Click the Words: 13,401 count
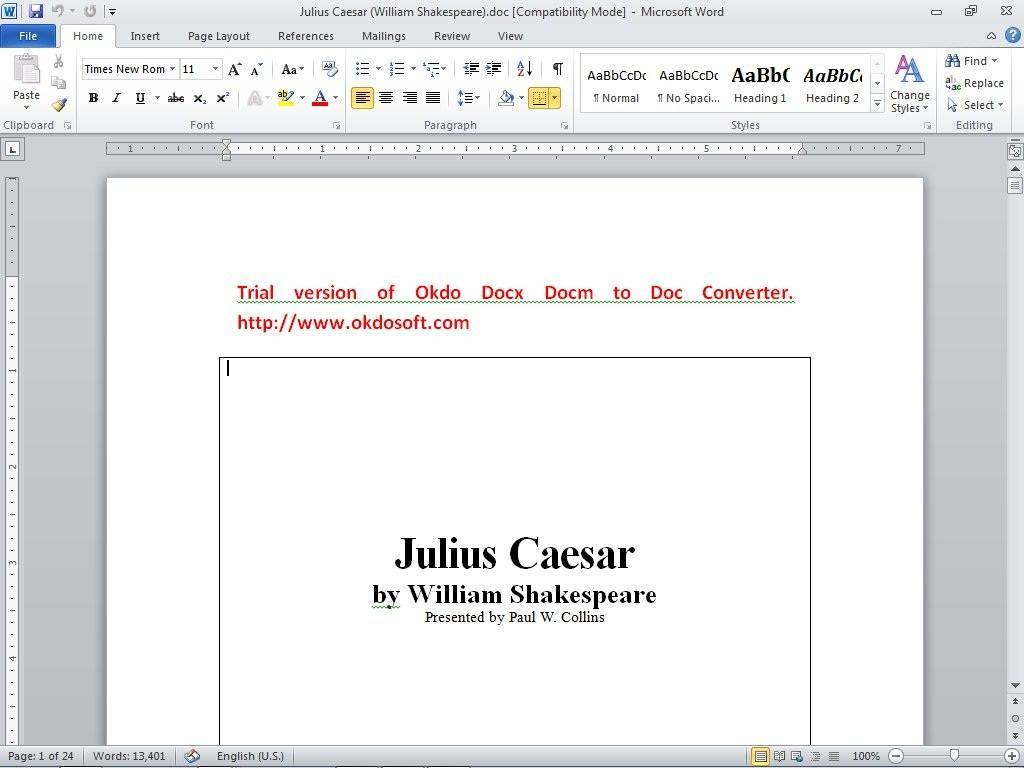 pyautogui.click(x=129, y=756)
